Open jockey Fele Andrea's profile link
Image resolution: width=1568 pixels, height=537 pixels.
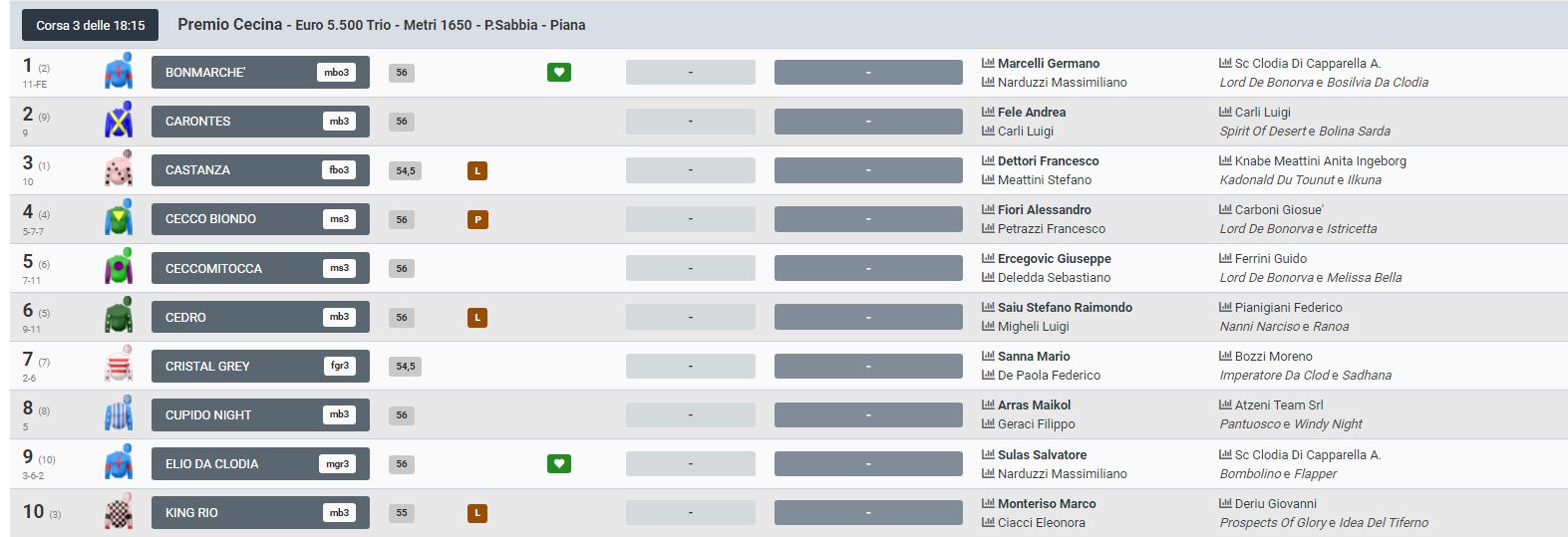click(1031, 113)
